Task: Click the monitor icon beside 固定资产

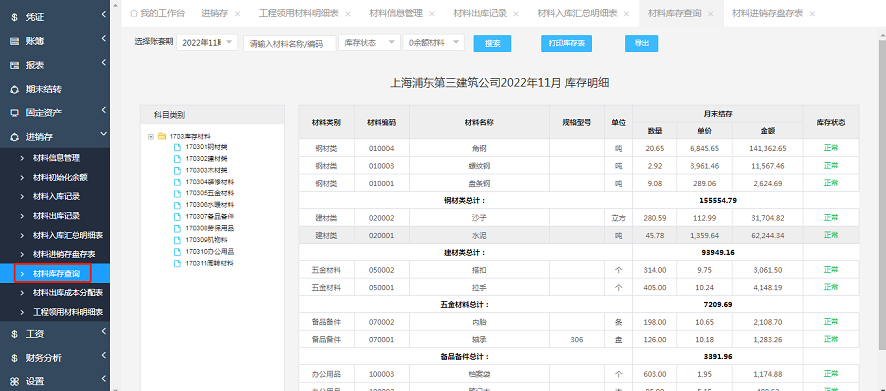Action: pos(15,113)
